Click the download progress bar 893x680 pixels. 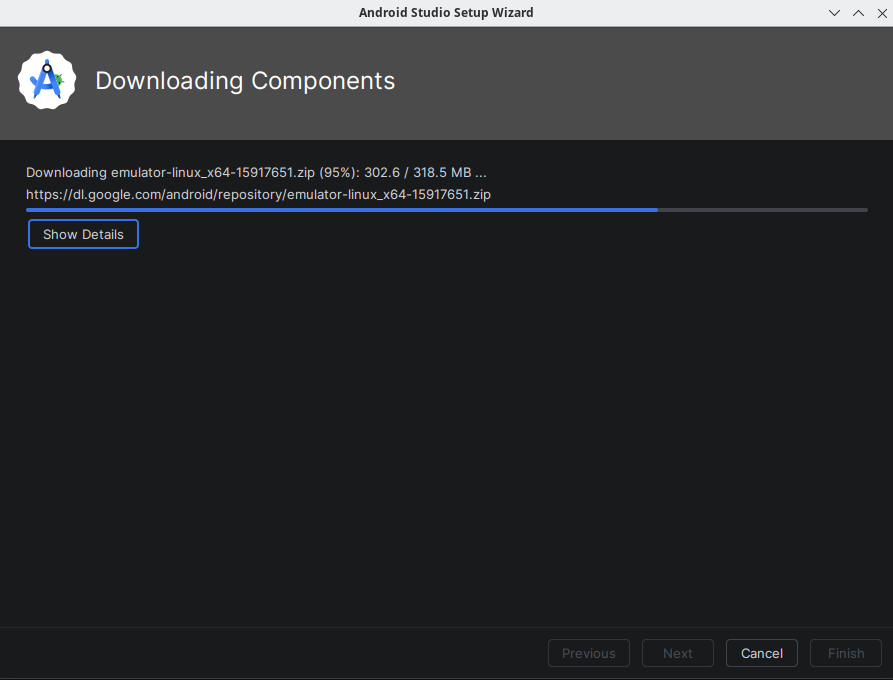pyautogui.click(x=446, y=210)
